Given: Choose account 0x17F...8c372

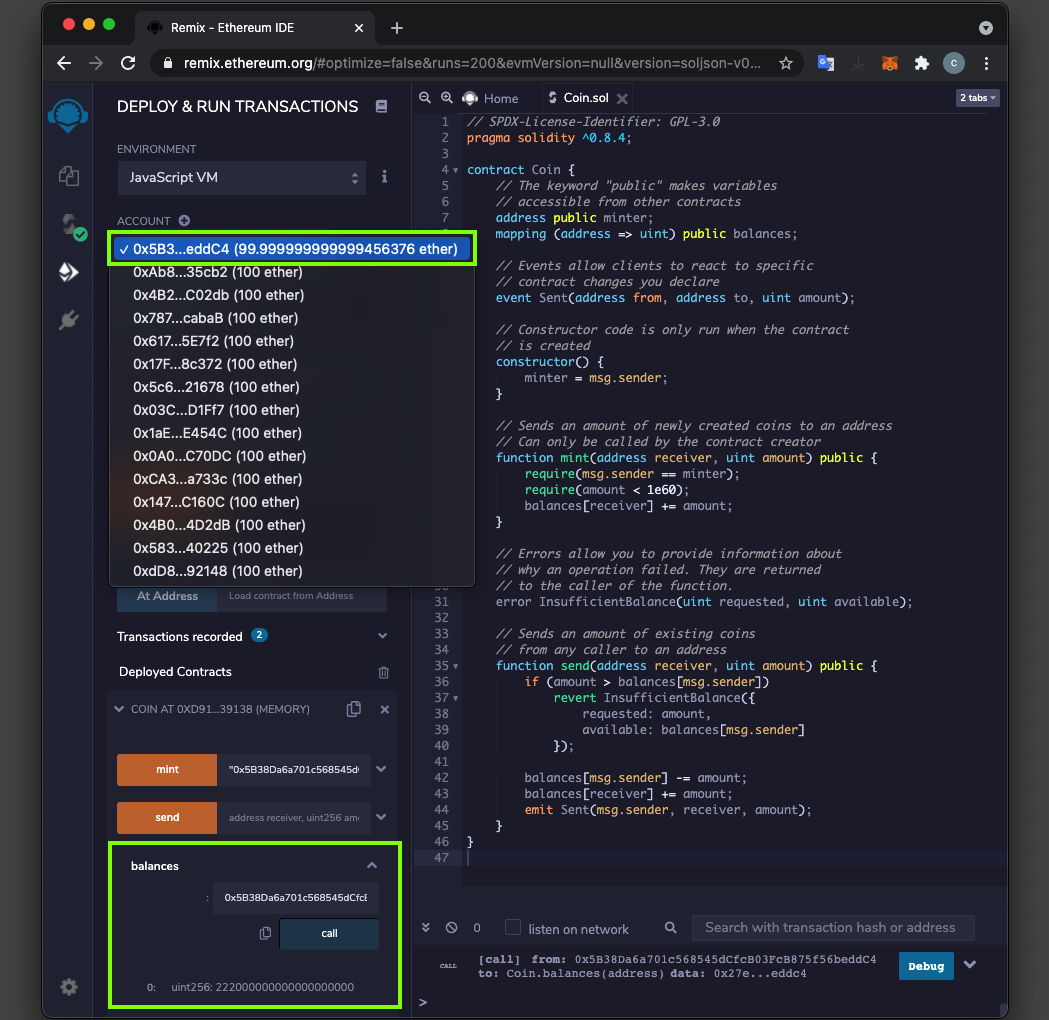Looking at the screenshot, I should 292,364.
